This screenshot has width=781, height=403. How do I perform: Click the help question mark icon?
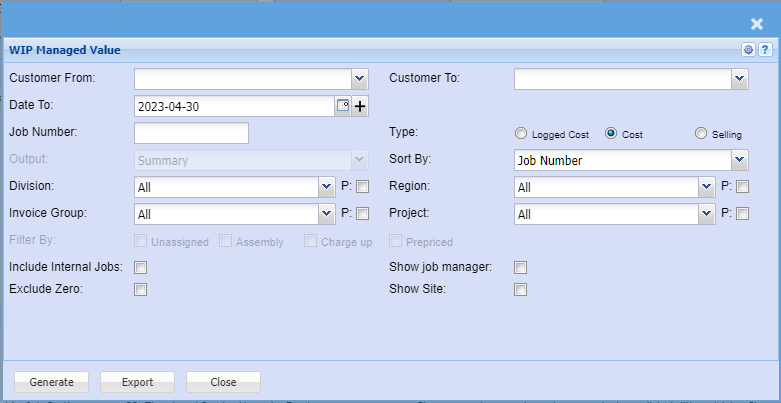[x=764, y=49]
